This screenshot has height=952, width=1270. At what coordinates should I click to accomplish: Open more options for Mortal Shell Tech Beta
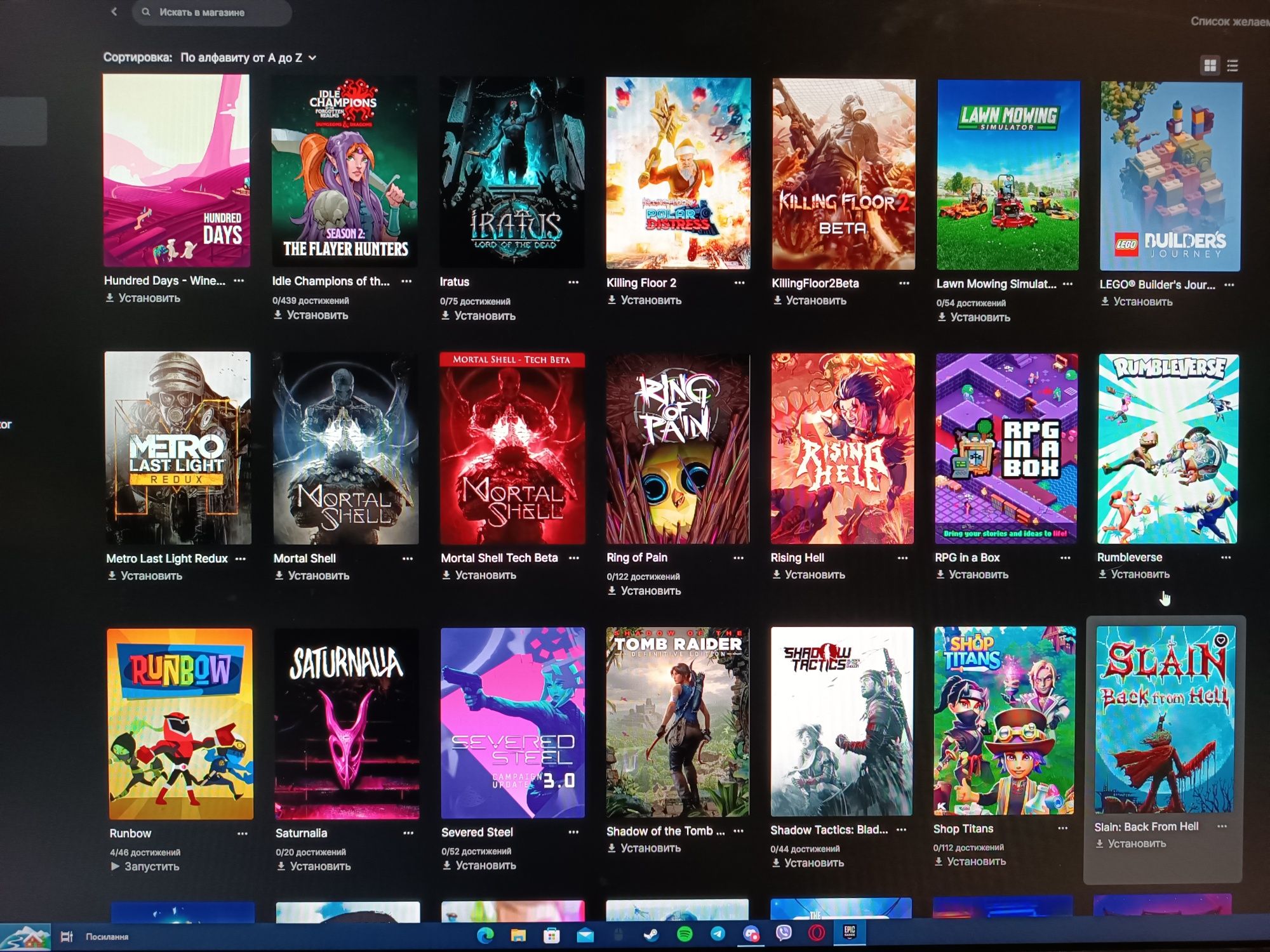(574, 558)
